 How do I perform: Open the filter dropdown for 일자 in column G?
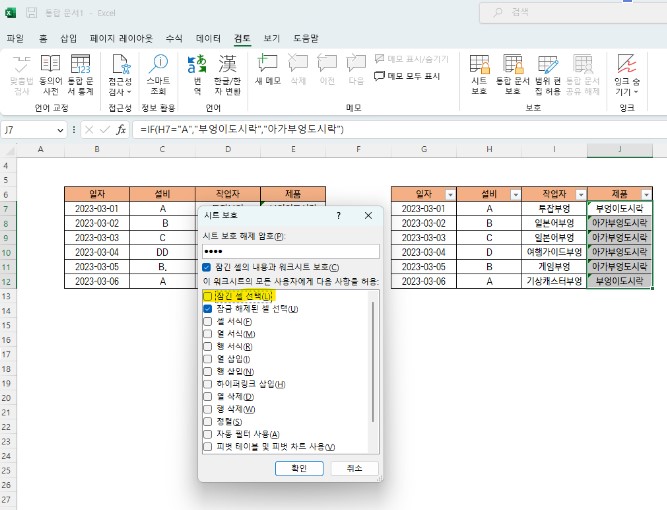click(450, 195)
